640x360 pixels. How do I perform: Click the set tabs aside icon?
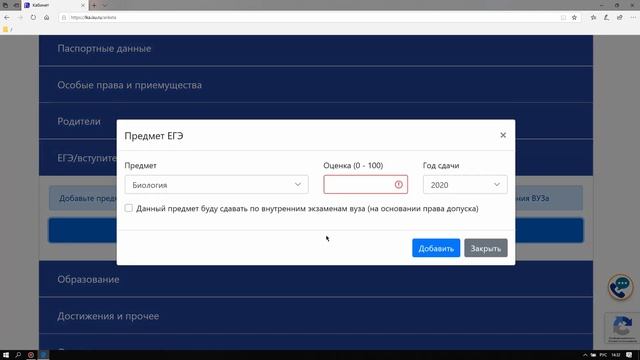(x=16, y=5)
